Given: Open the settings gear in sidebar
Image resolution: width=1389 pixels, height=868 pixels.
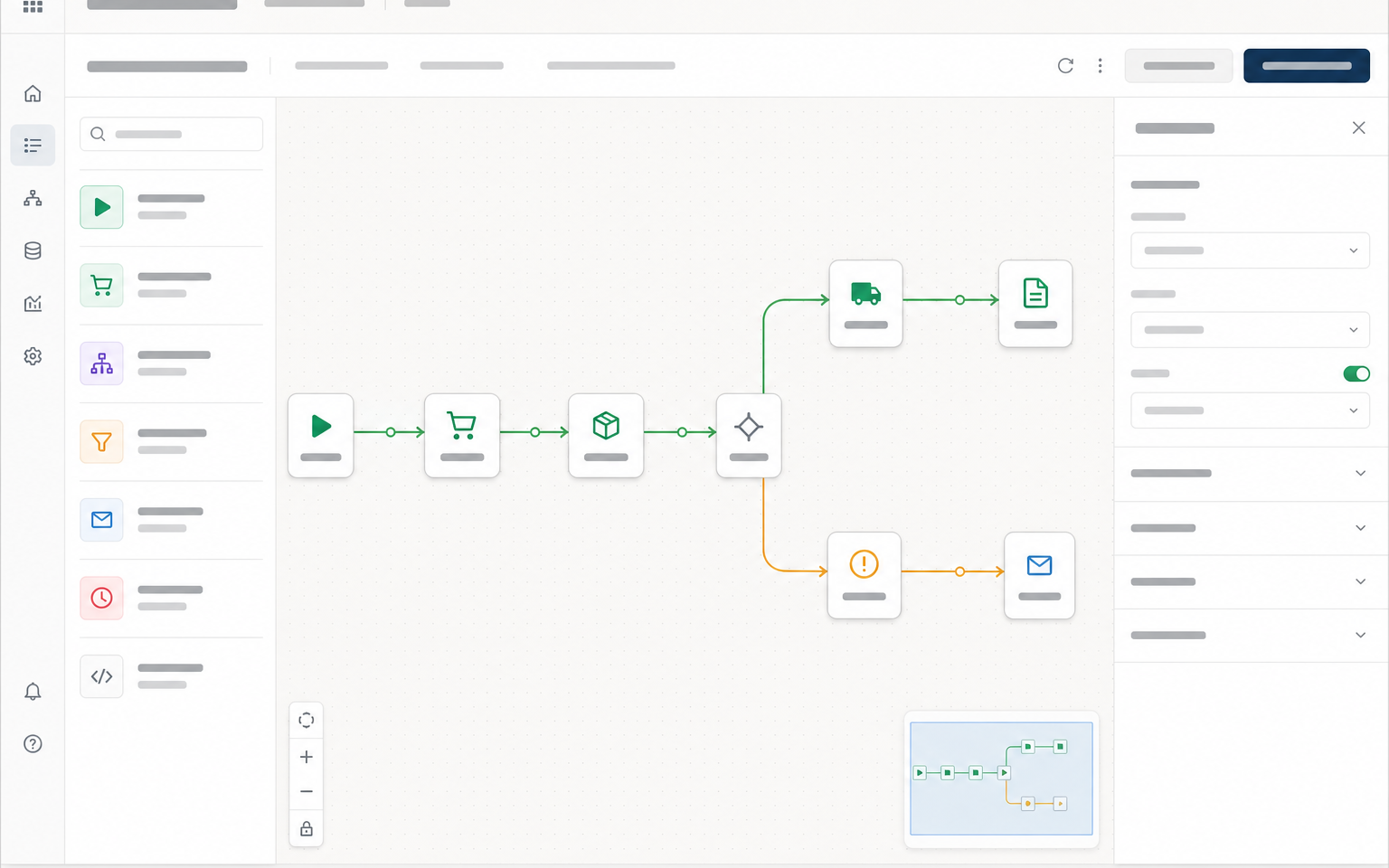Looking at the screenshot, I should 33,356.
